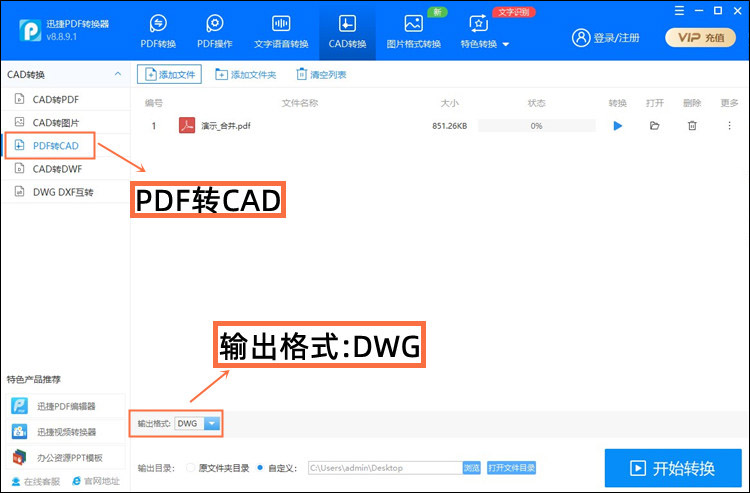Image resolution: width=750 pixels, height=493 pixels.
Task: Select the CAD转换 tab
Action: click(x=347, y=32)
